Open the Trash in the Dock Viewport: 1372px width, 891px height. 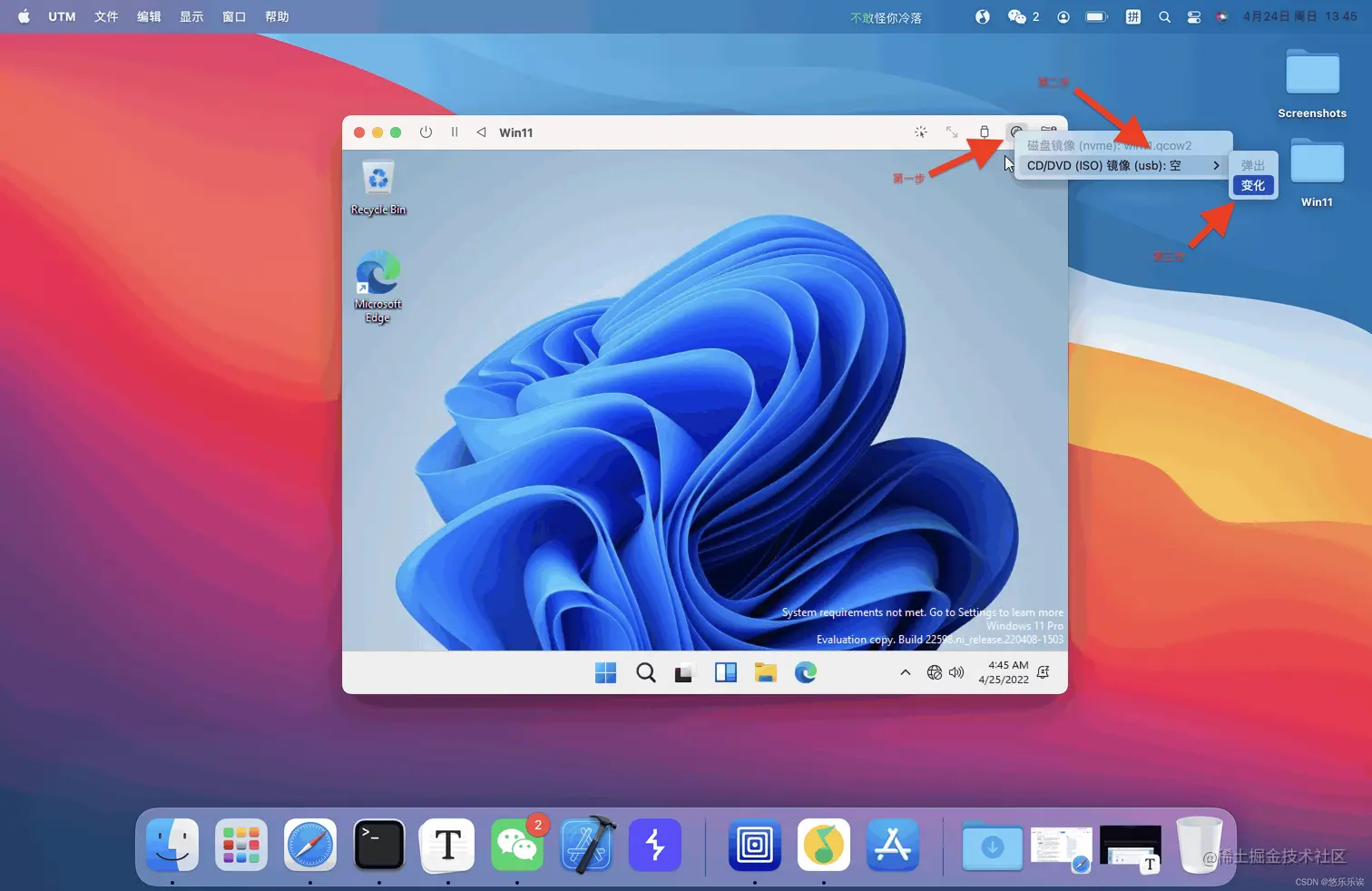pyautogui.click(x=1199, y=845)
